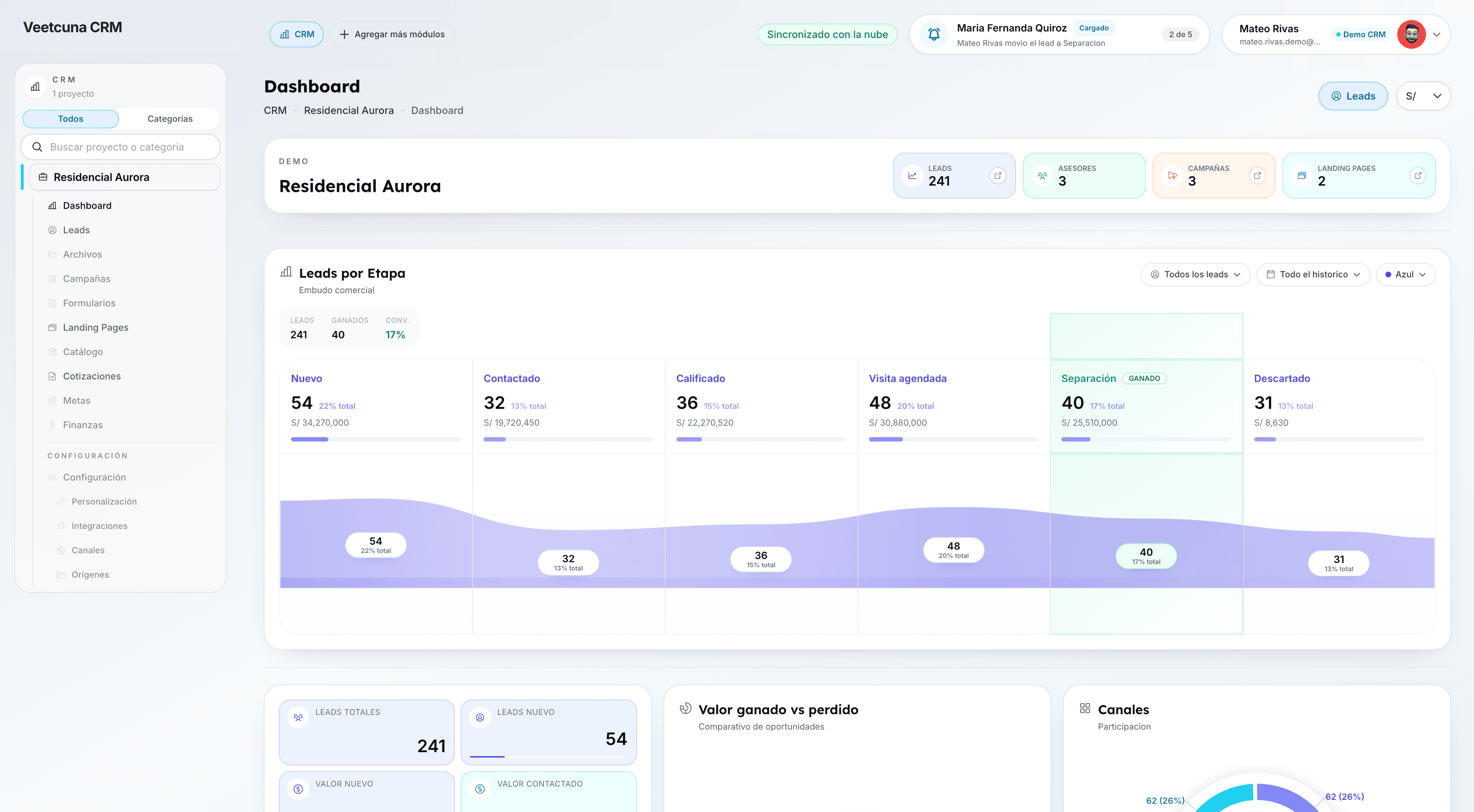Image resolution: width=1474 pixels, height=812 pixels.
Task: Open the Leads card external link icon
Action: point(998,176)
